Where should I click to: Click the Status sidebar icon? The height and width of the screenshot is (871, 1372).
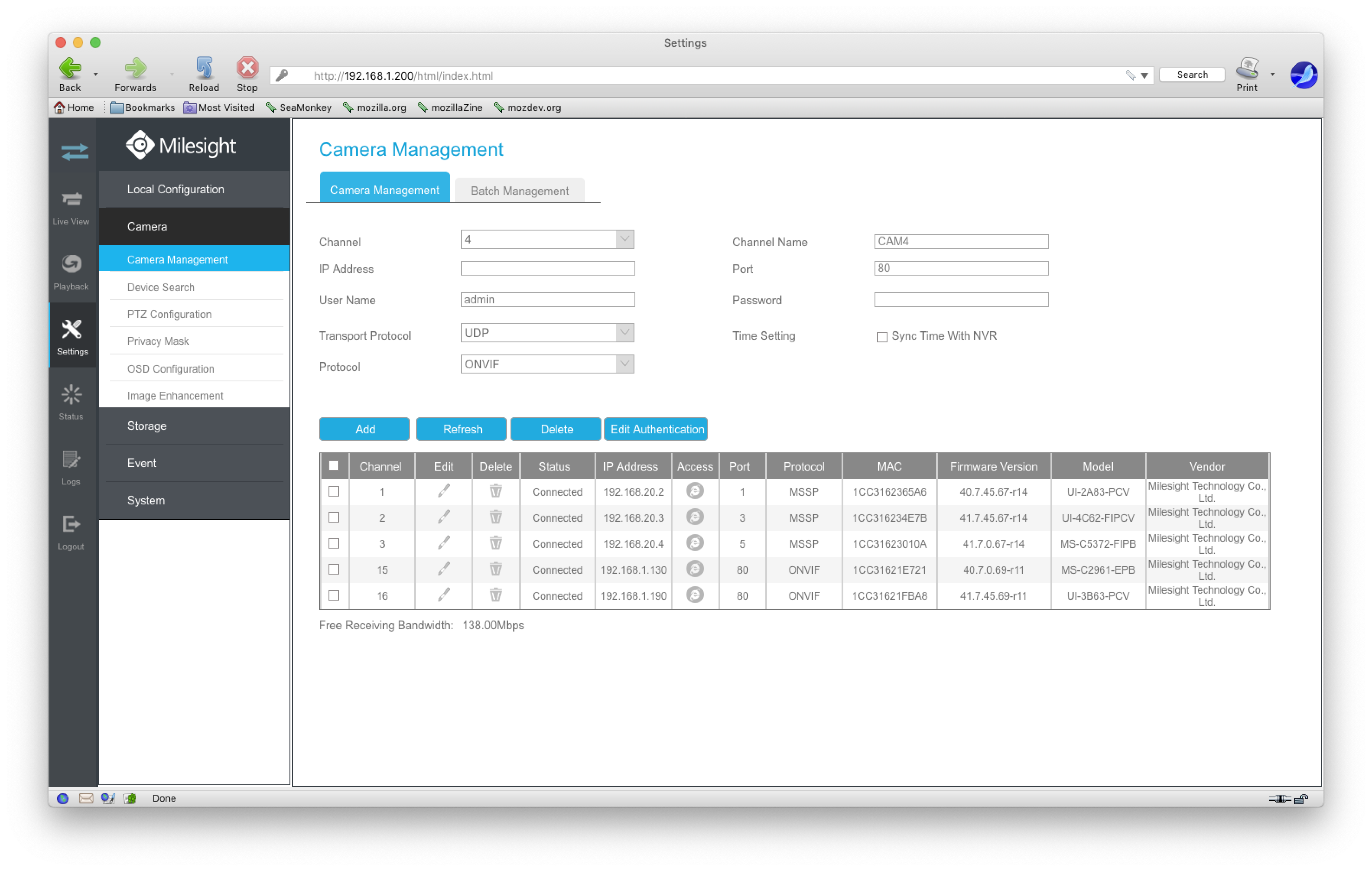point(71,402)
